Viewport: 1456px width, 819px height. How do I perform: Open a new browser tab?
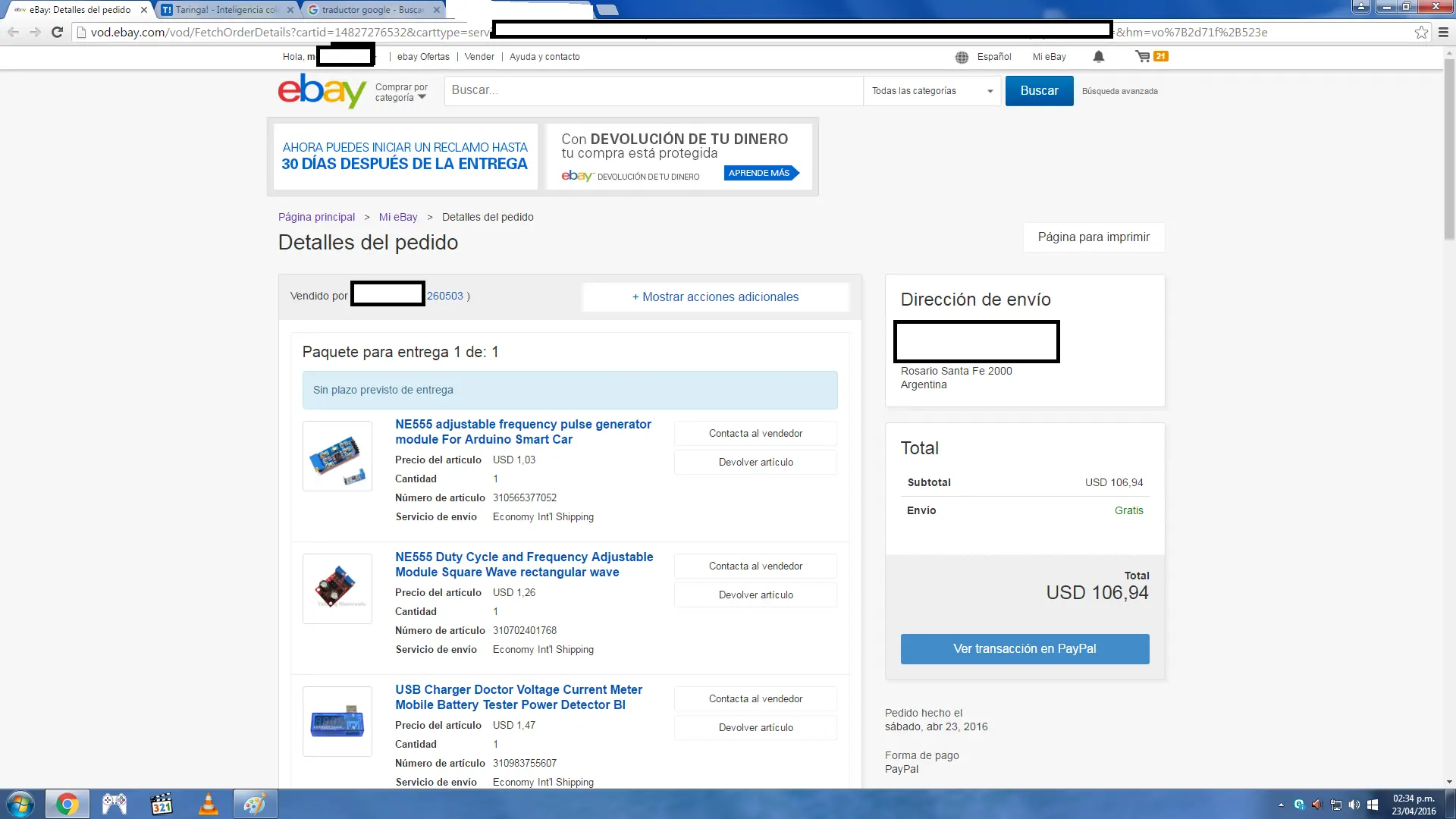coord(607,10)
